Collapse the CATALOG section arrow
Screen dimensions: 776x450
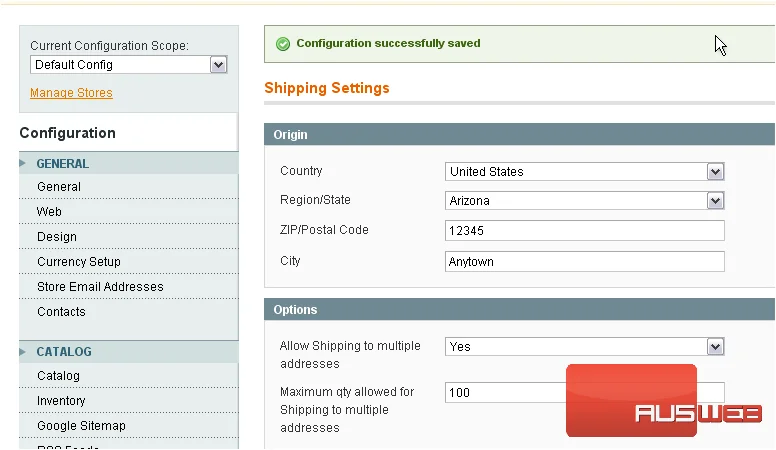[x=23, y=351]
